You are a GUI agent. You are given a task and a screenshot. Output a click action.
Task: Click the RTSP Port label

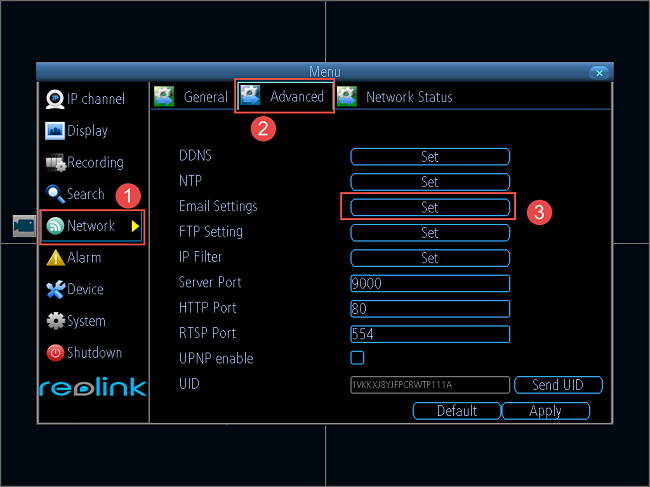207,333
